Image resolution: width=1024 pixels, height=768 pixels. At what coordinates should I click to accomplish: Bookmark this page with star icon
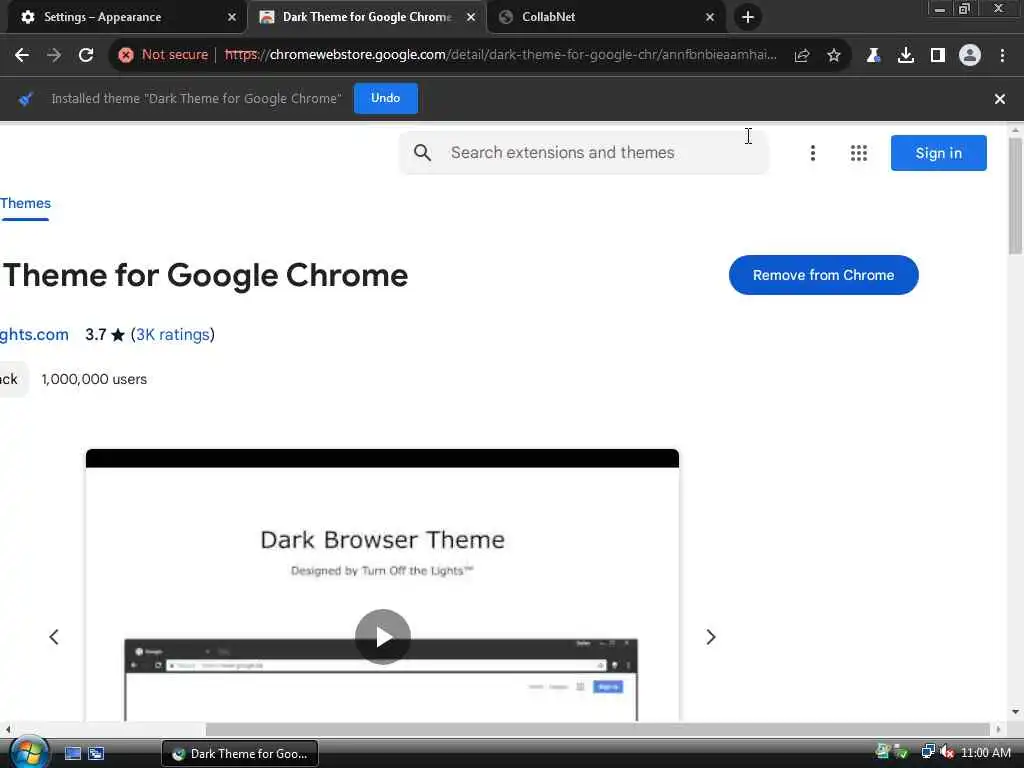point(834,56)
